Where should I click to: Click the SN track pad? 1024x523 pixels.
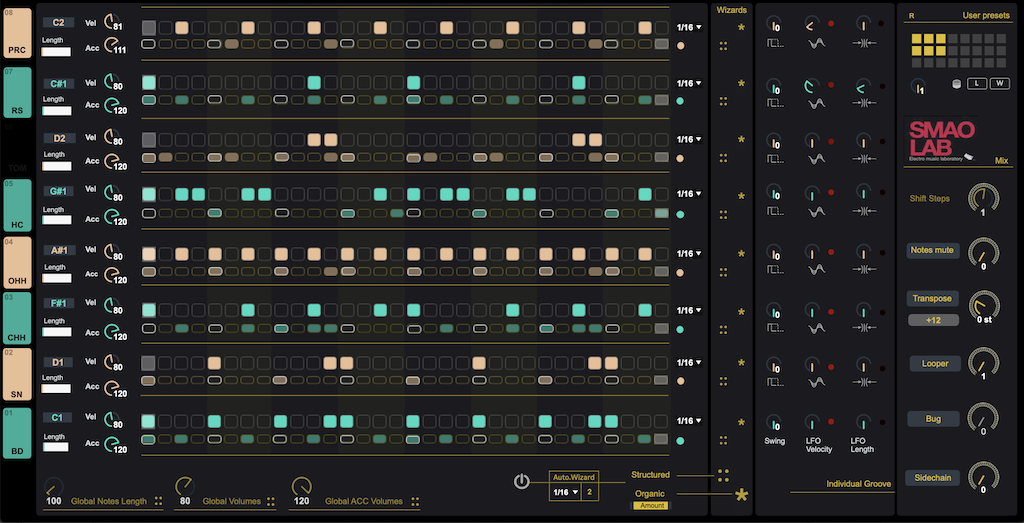(17, 373)
